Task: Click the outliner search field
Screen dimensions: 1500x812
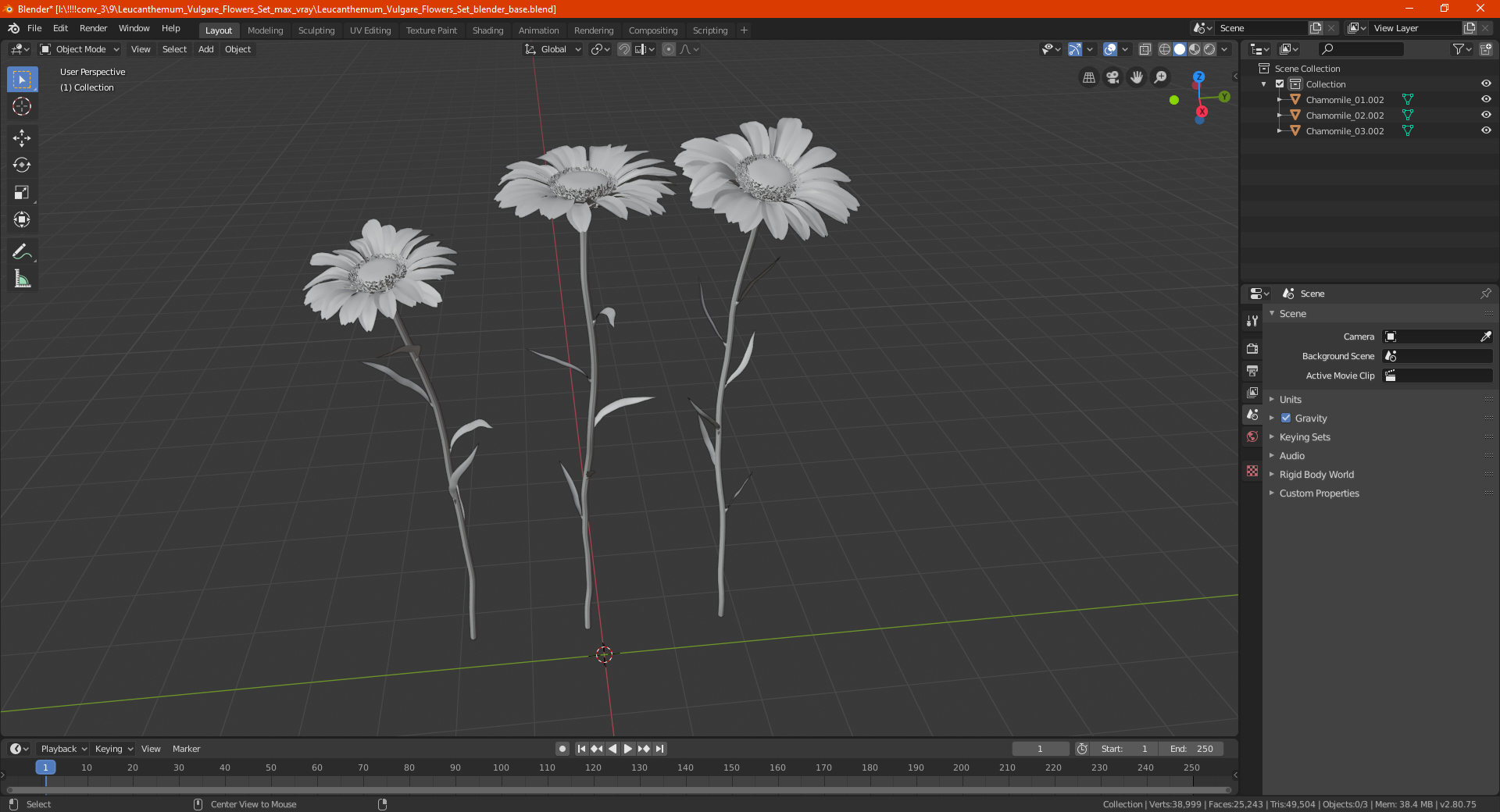Action: [1360, 49]
